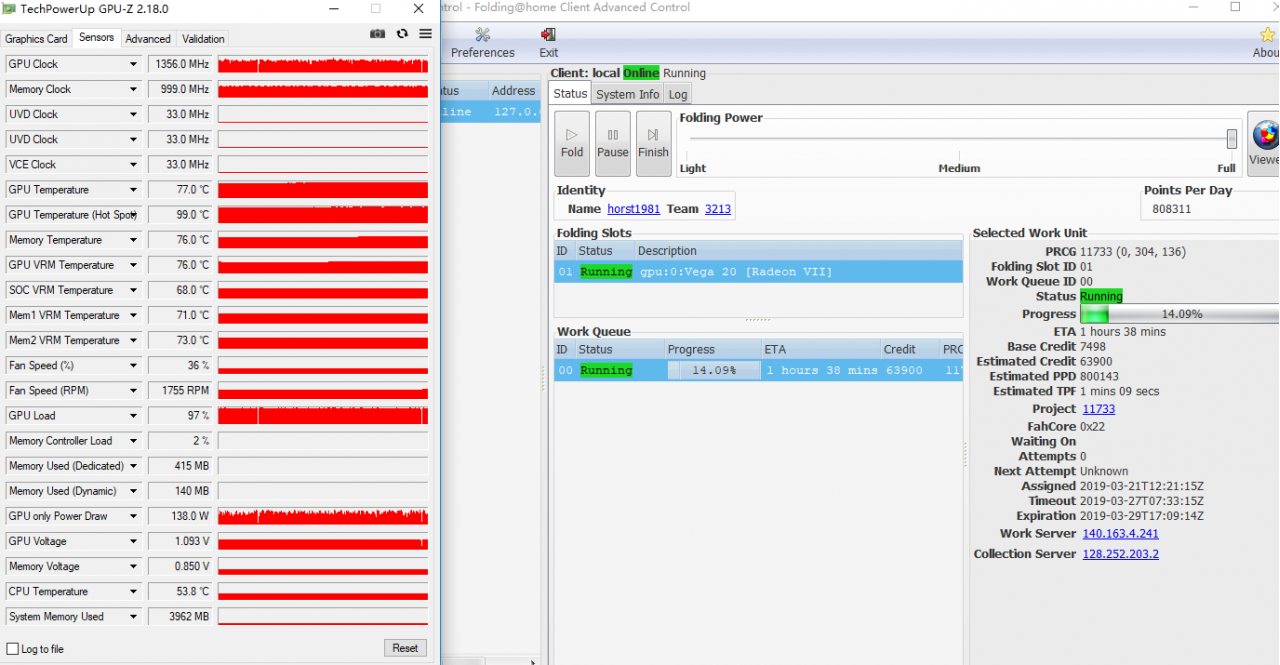This screenshot has height=665, width=1280.
Task: Open Work Server 140.163.4.241 link
Action: (1121, 534)
